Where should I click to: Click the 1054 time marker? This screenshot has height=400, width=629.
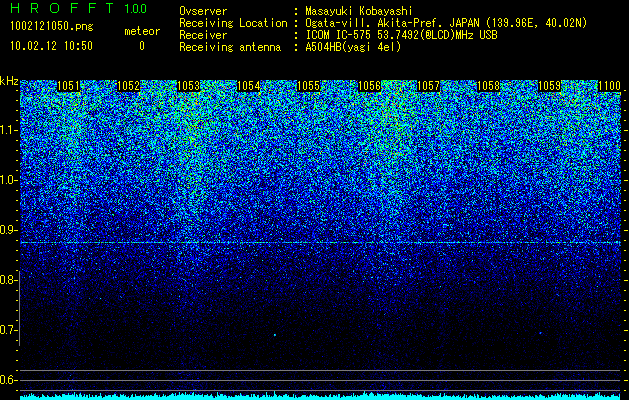249,86
